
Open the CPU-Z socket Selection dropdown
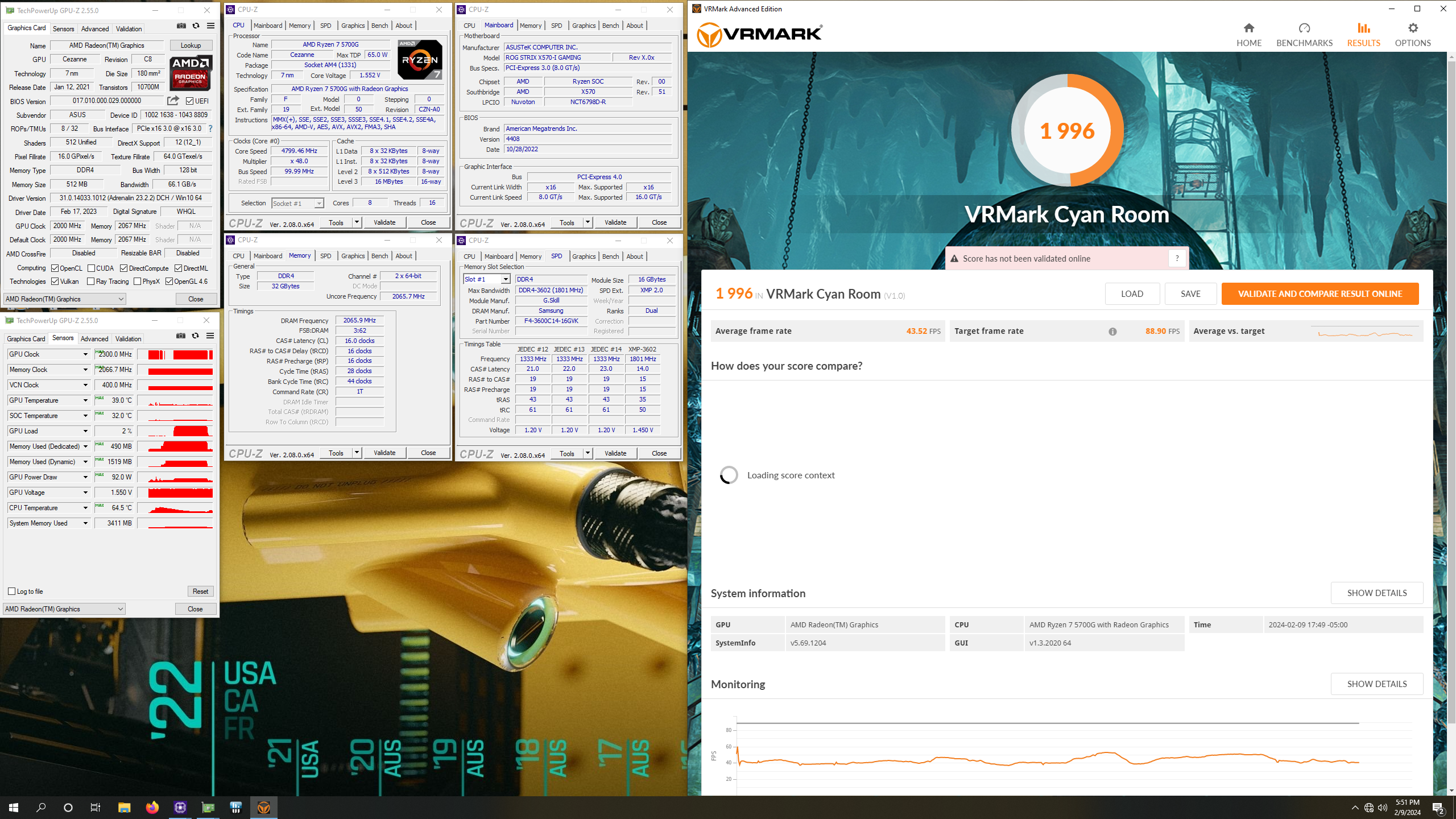(x=297, y=204)
